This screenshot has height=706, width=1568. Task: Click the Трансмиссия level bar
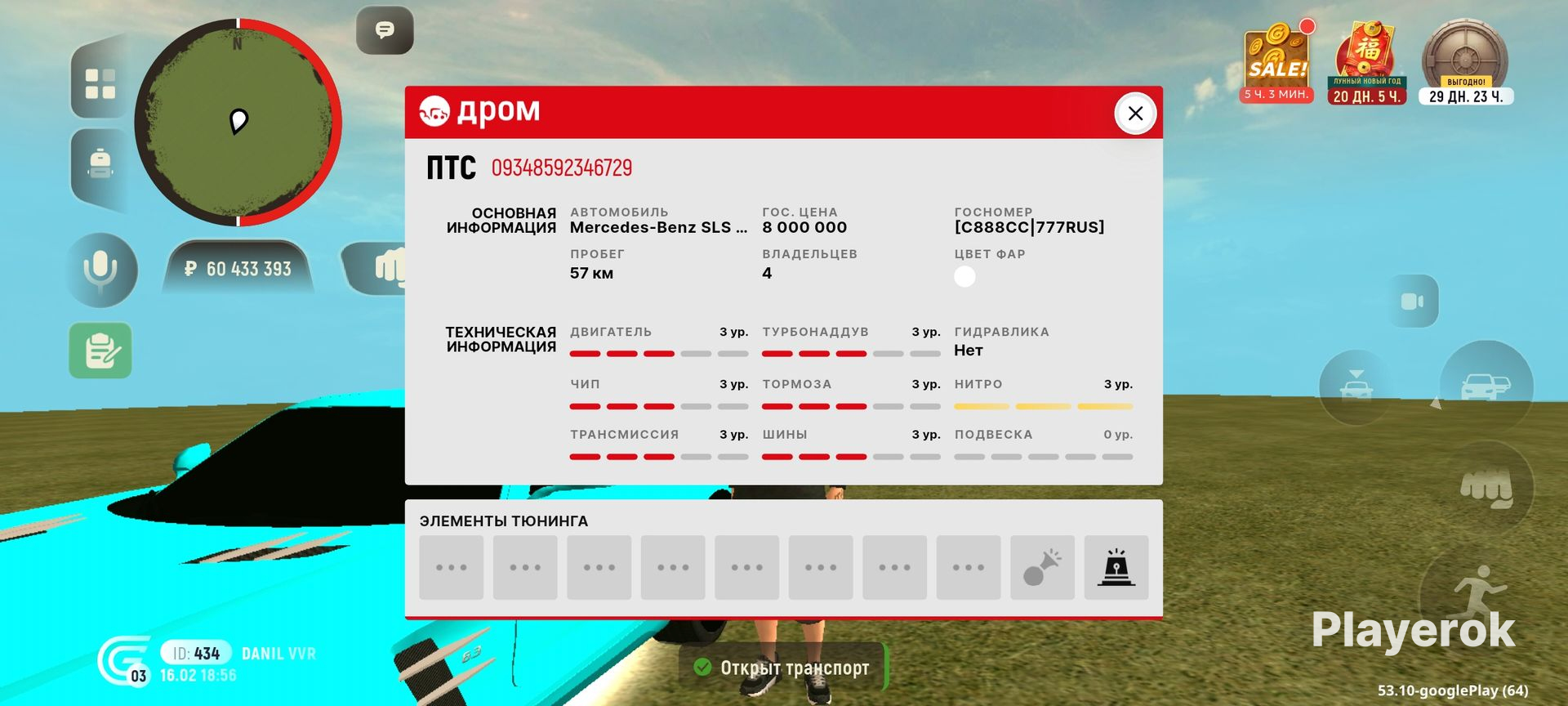[x=659, y=457]
